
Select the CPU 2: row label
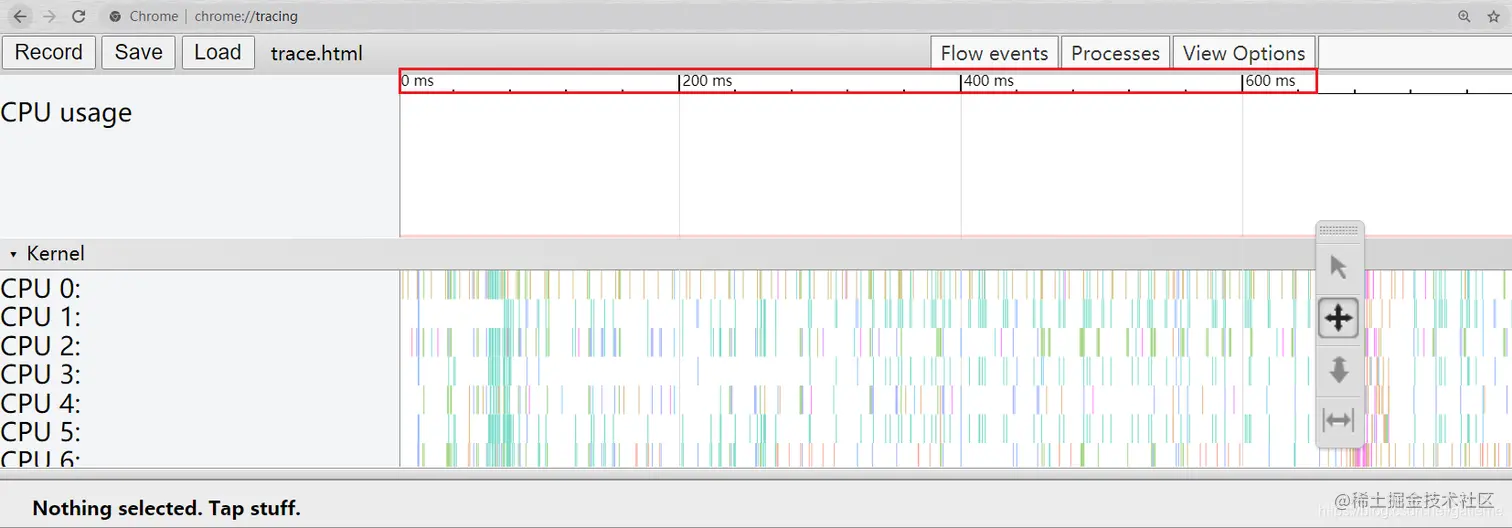tap(41, 346)
